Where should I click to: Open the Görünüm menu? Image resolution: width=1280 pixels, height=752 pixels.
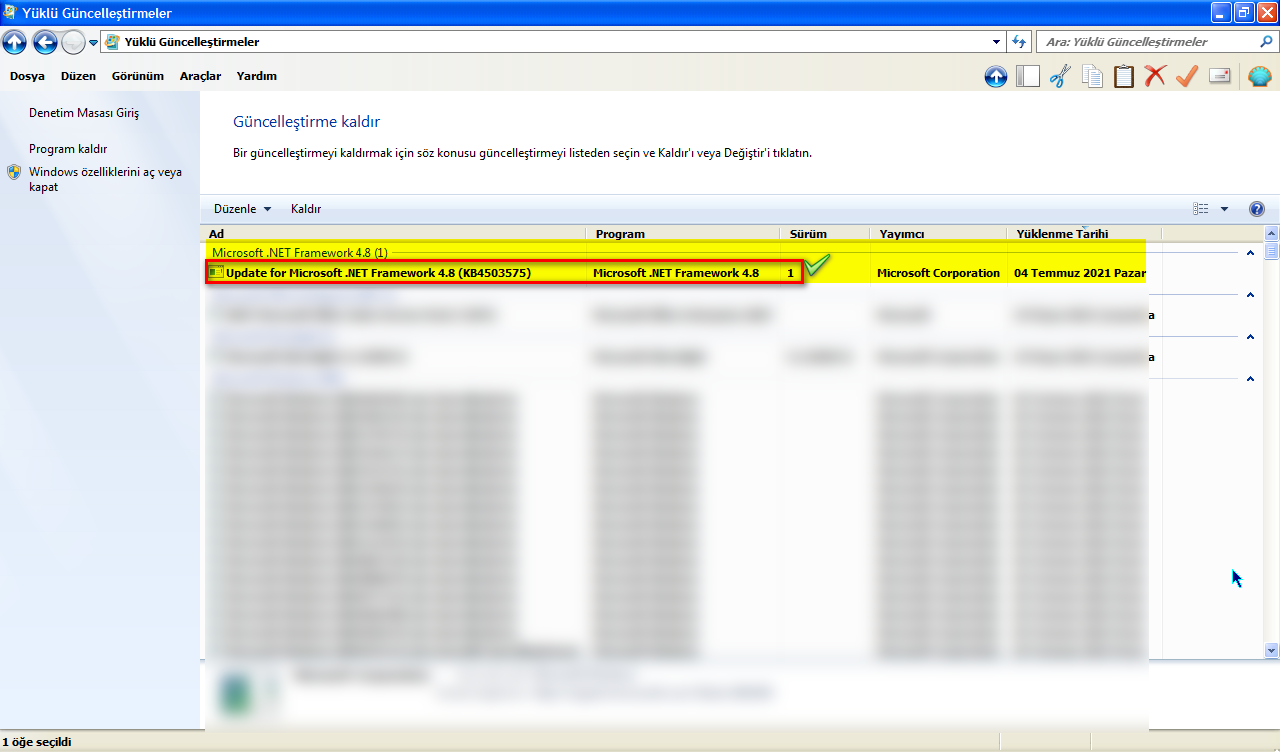[x=137, y=76]
